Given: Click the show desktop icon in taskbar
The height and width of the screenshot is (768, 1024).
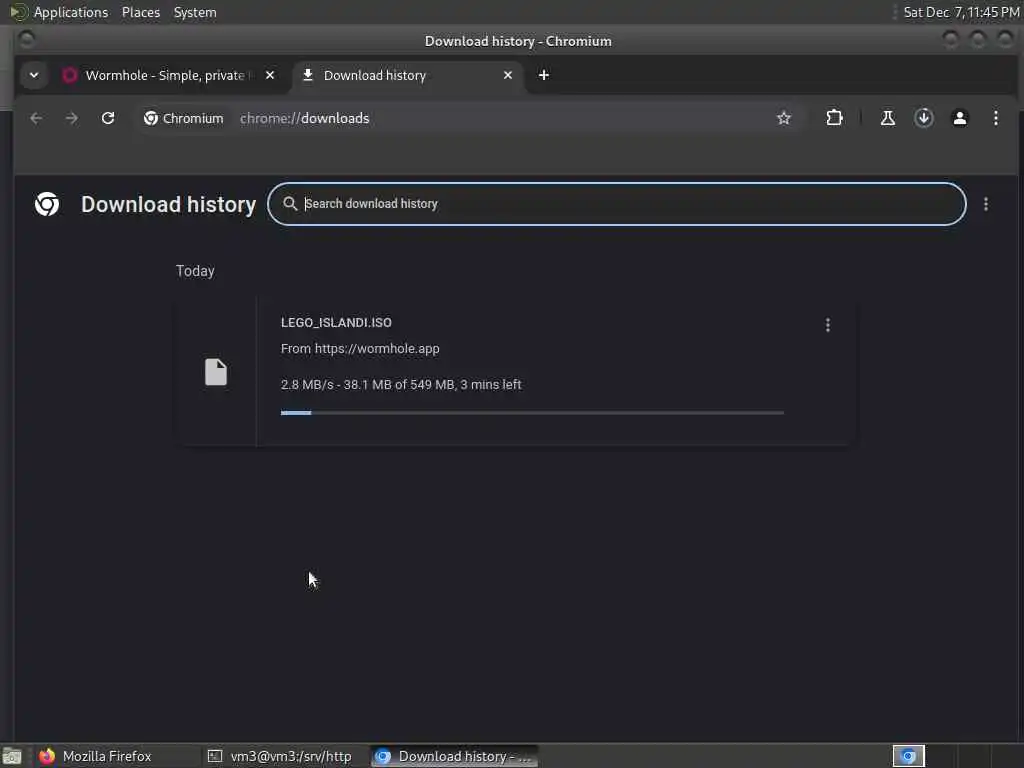Looking at the screenshot, I should click(x=12, y=756).
